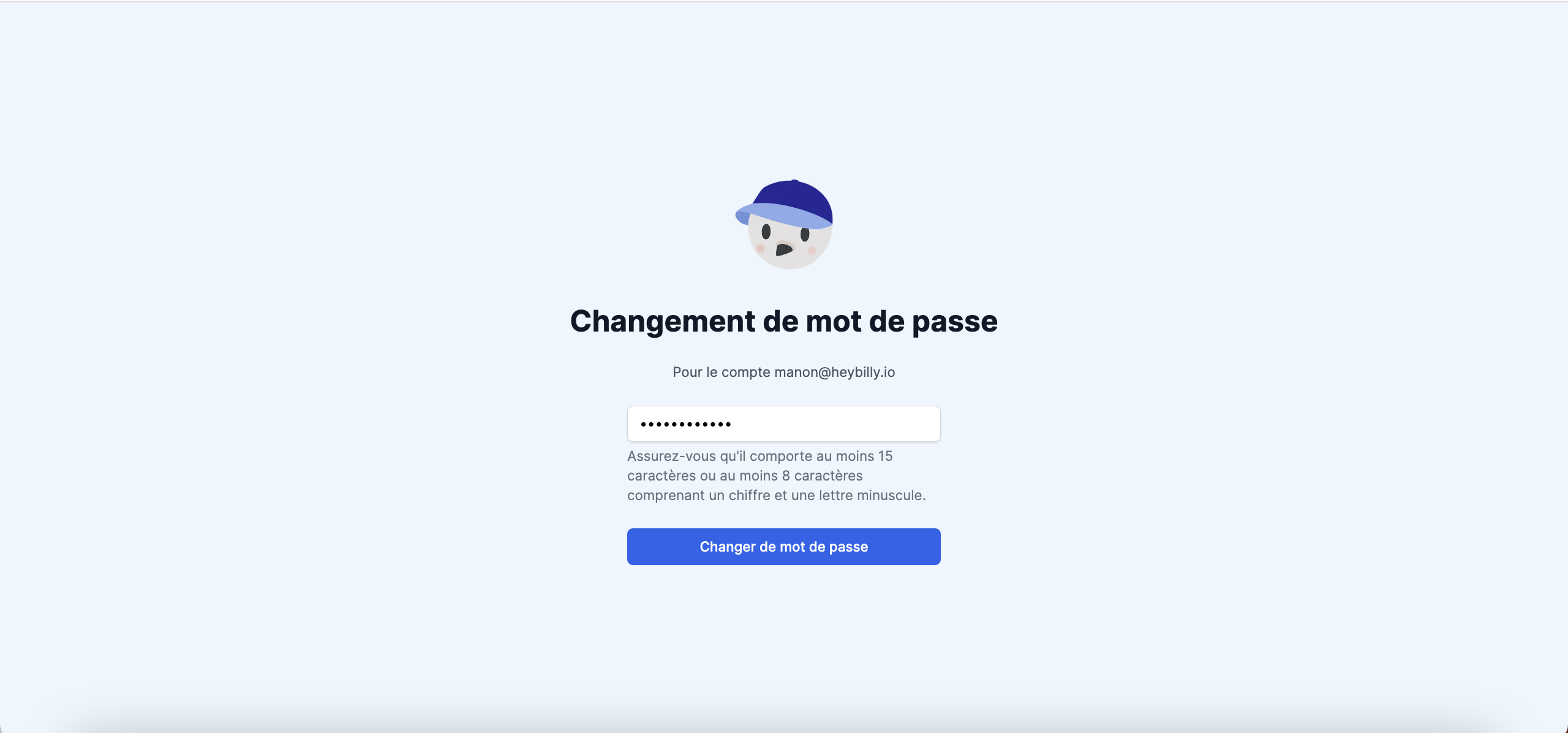Select the manon@heybilly.io email address
This screenshot has width=1568, height=733.
point(834,372)
